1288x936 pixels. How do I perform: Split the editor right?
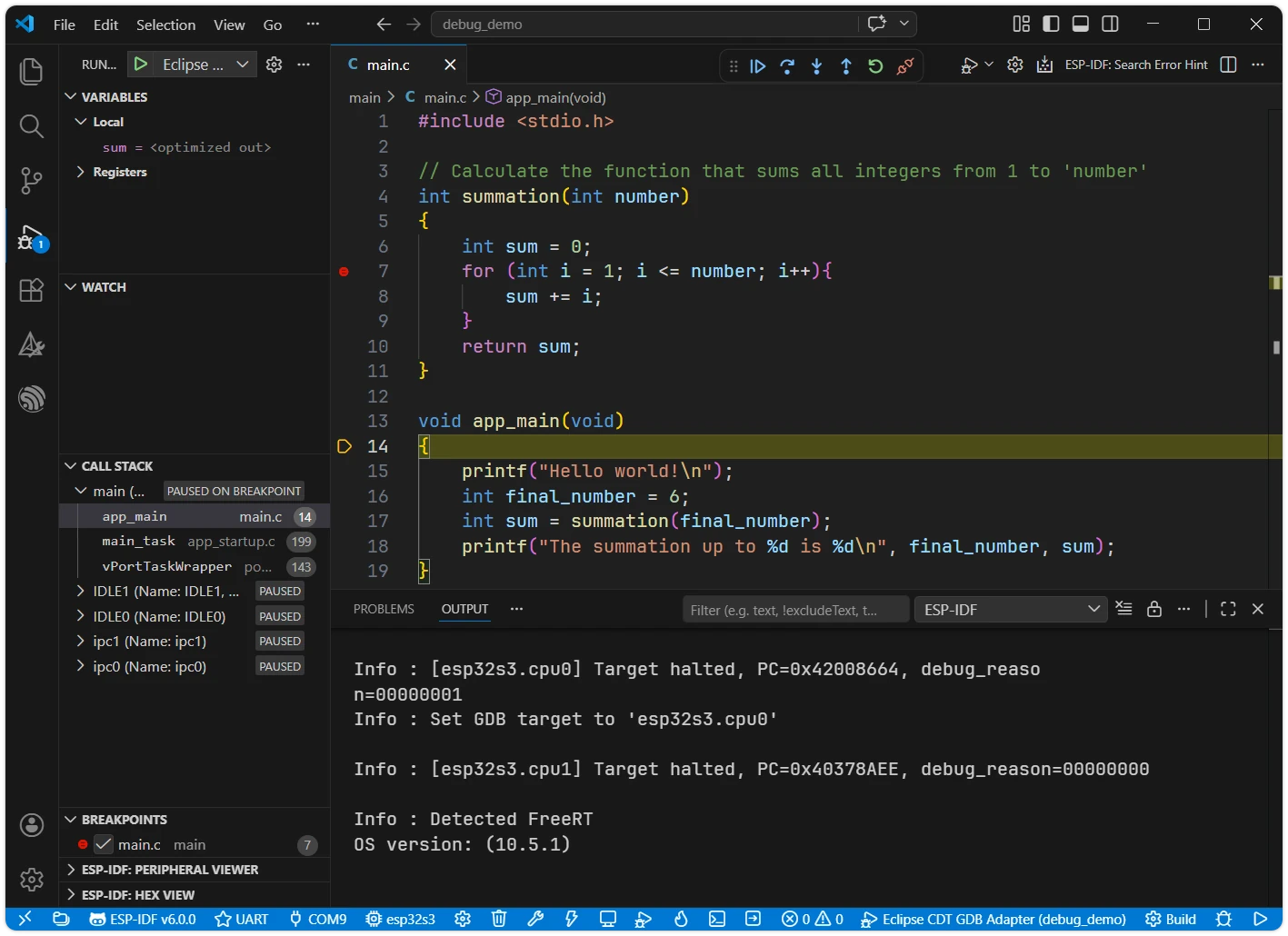click(x=1228, y=65)
